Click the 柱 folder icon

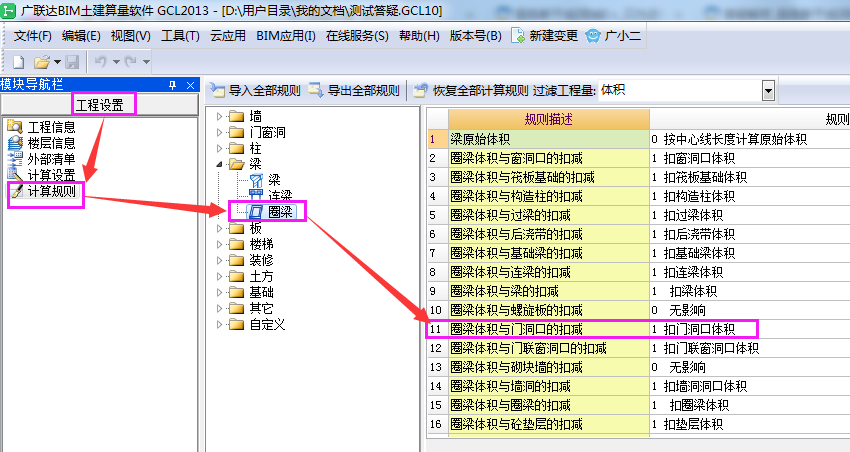pos(236,148)
